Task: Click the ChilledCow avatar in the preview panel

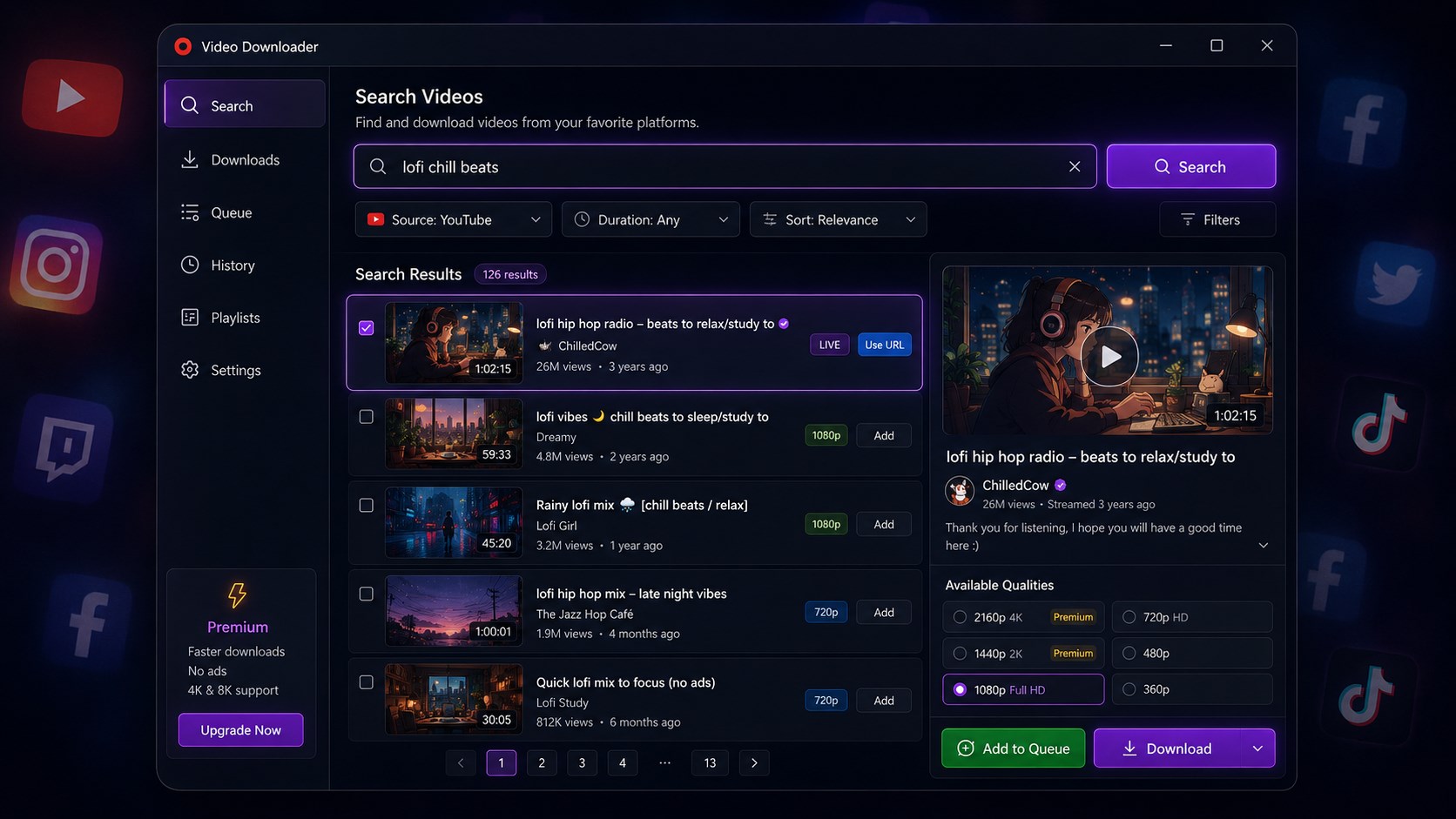Action: pos(960,491)
